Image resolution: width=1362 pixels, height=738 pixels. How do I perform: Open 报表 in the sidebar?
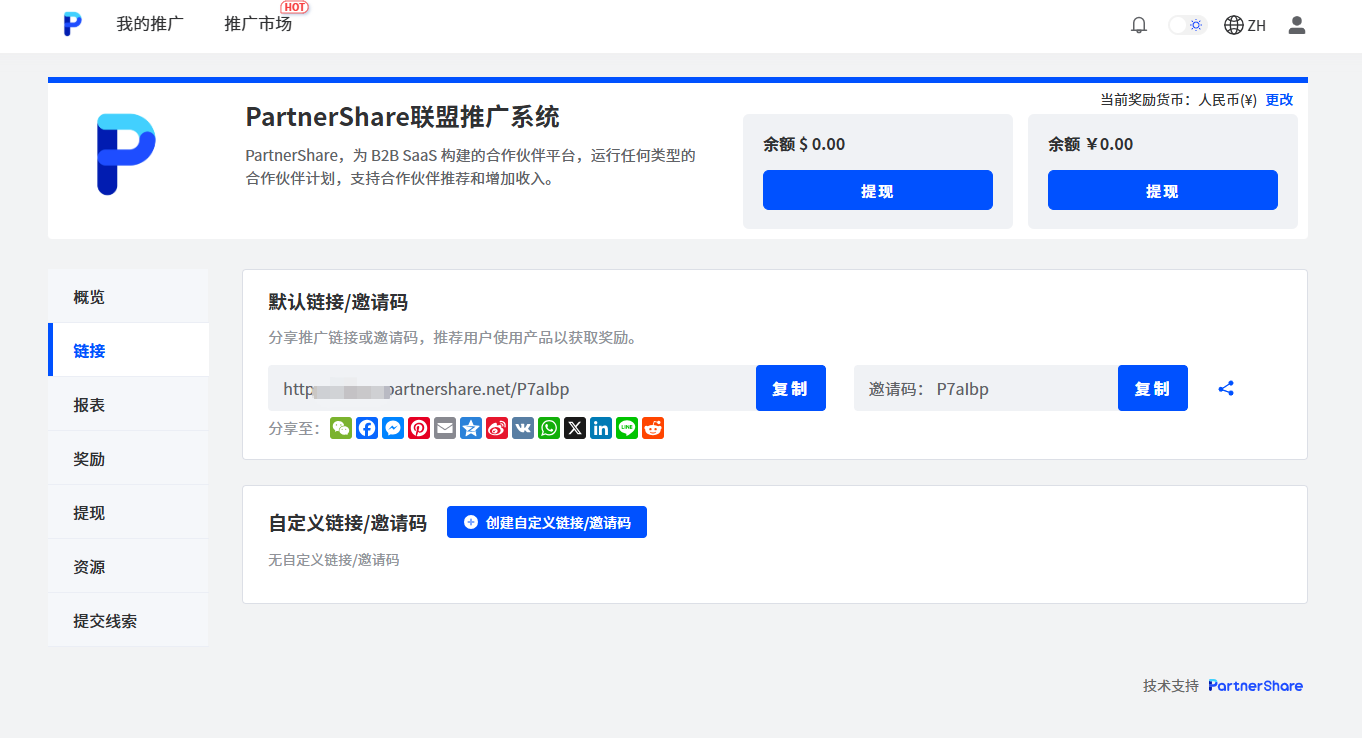tap(128, 404)
